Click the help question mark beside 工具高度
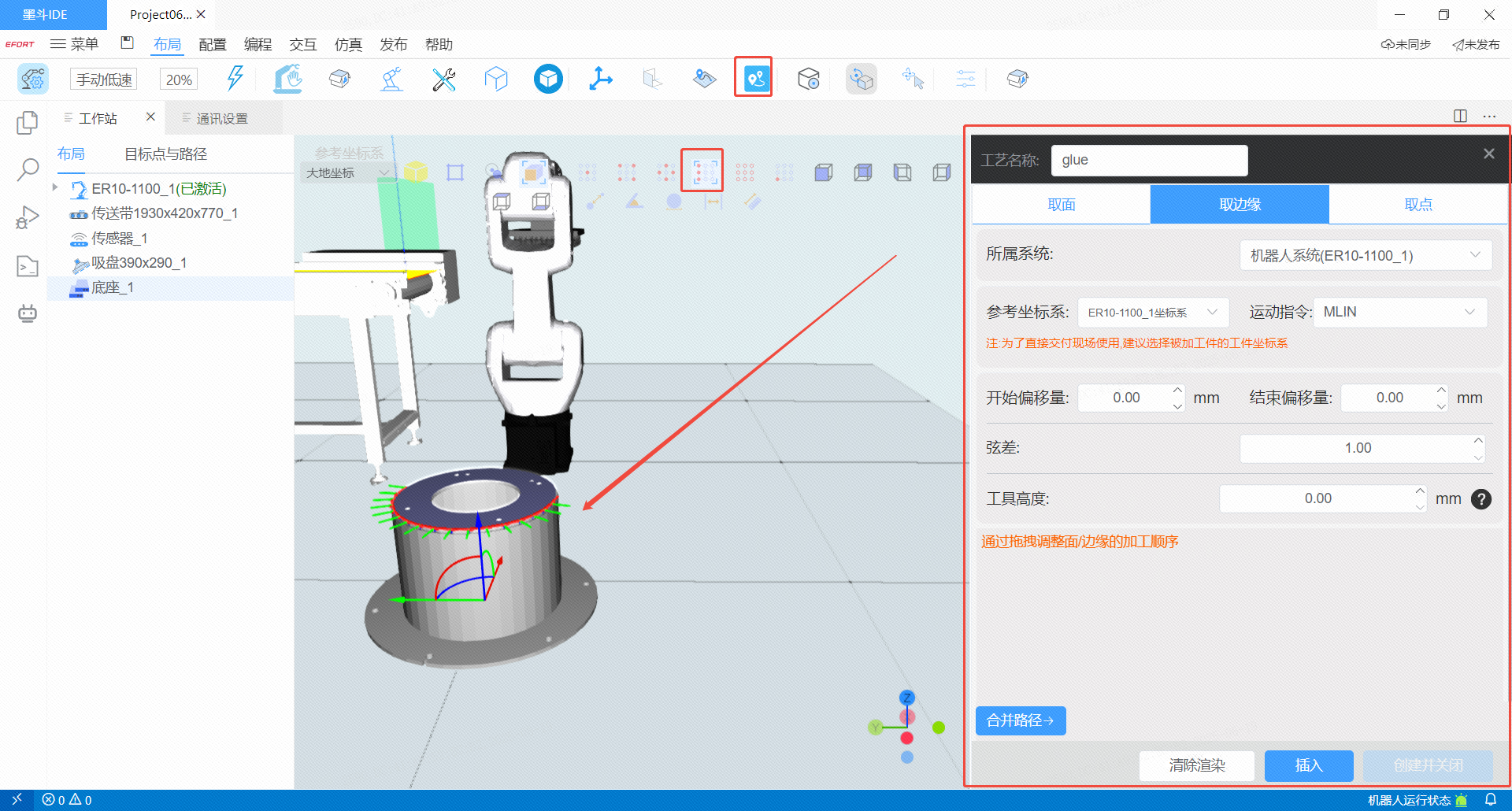This screenshot has width=1512, height=811. pos(1480,499)
